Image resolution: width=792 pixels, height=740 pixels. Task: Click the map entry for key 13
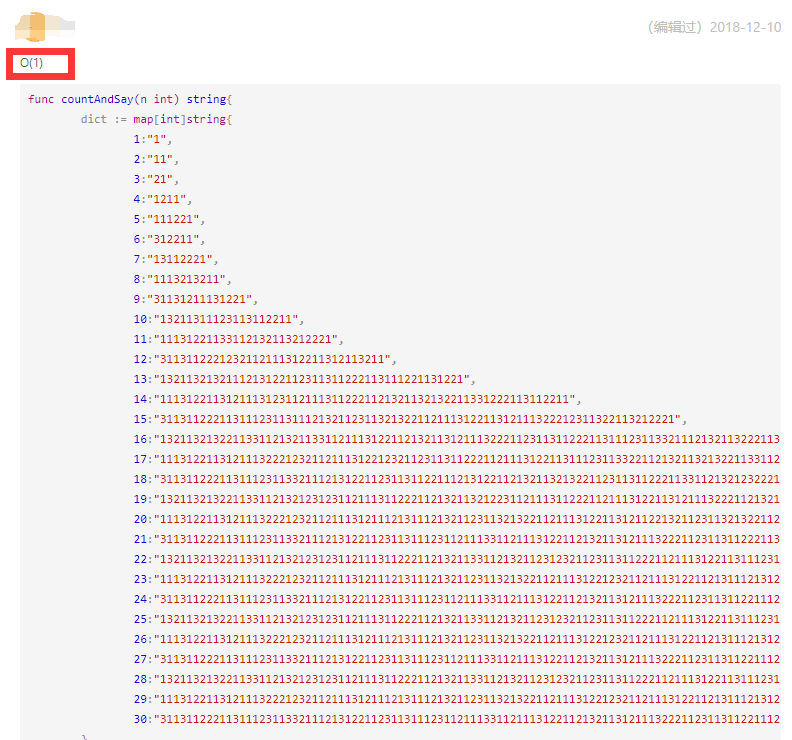click(x=305, y=379)
